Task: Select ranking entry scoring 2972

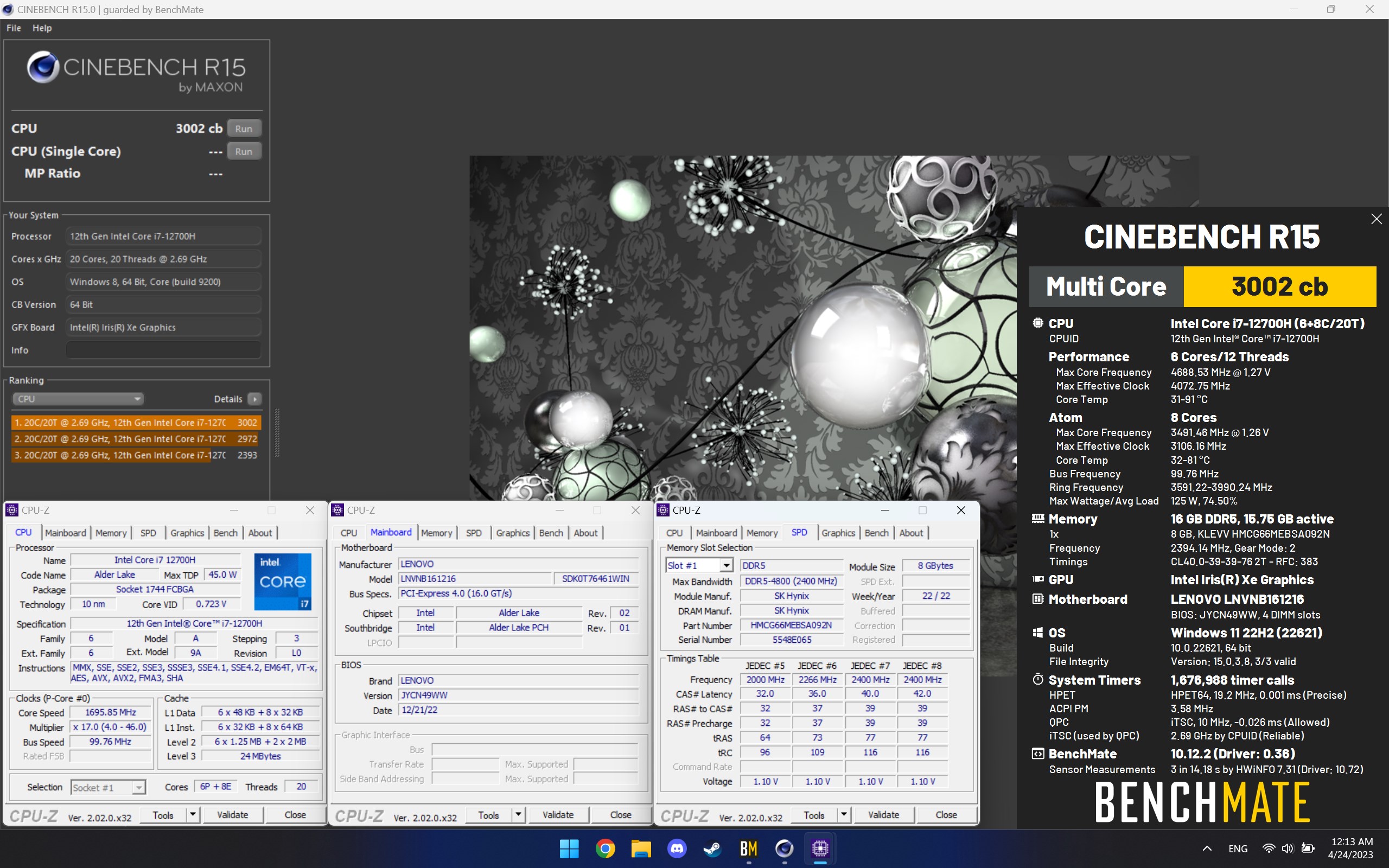Action: click(x=136, y=438)
